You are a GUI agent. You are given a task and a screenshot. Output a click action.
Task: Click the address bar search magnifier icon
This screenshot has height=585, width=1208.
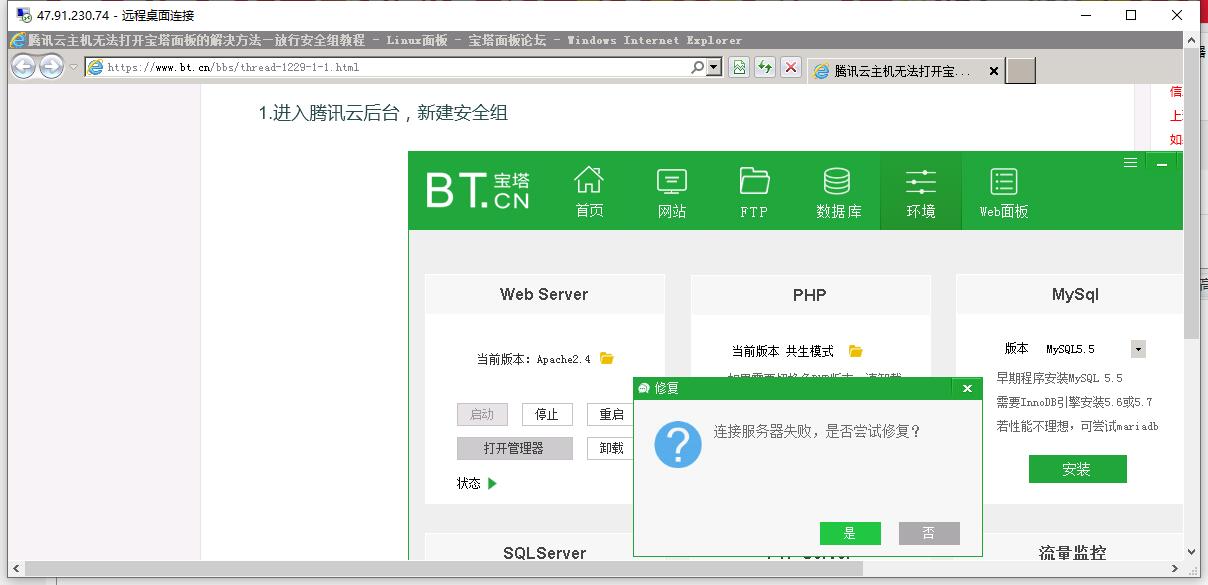697,67
